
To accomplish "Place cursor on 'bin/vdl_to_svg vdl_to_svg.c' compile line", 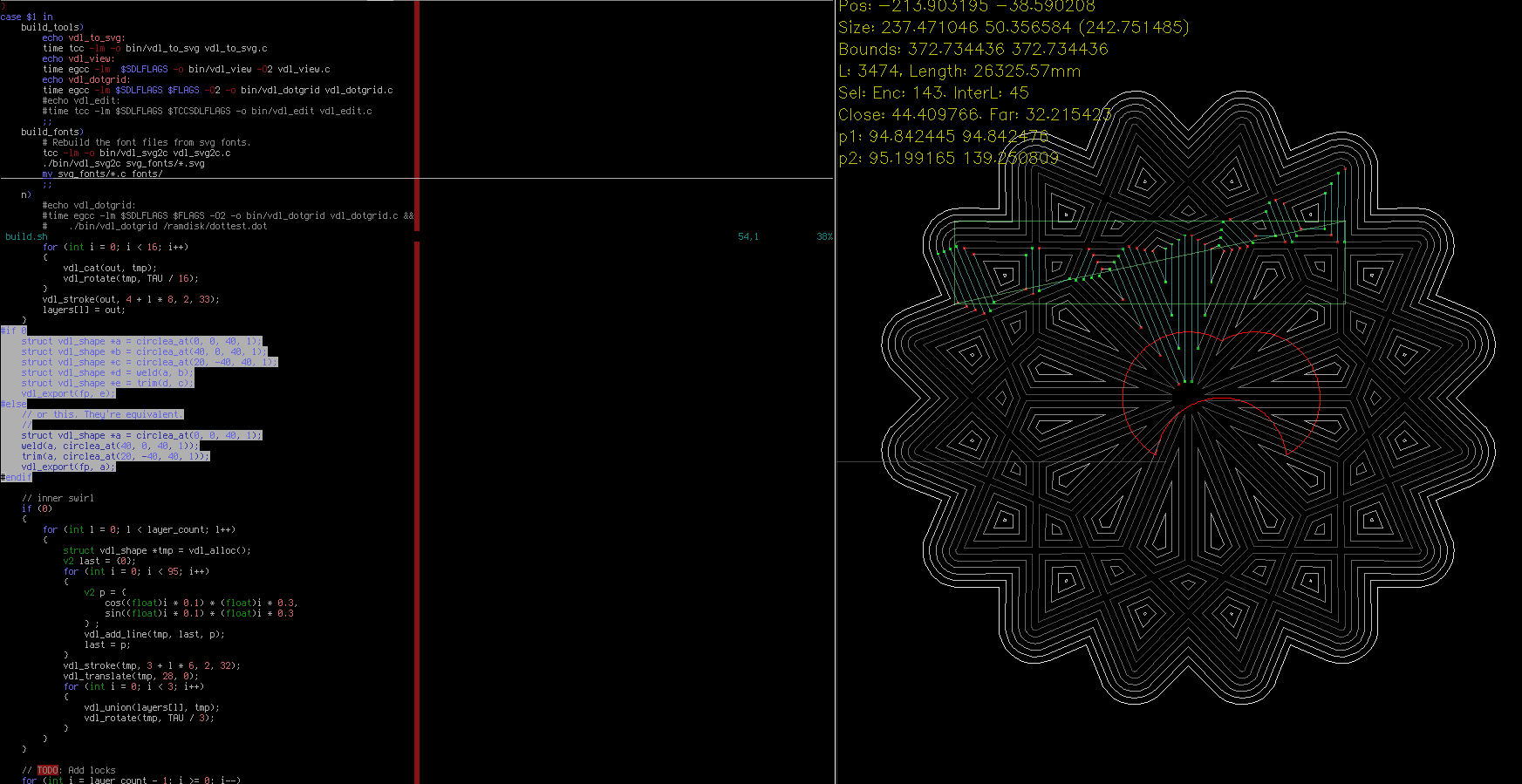I will pos(155,48).
